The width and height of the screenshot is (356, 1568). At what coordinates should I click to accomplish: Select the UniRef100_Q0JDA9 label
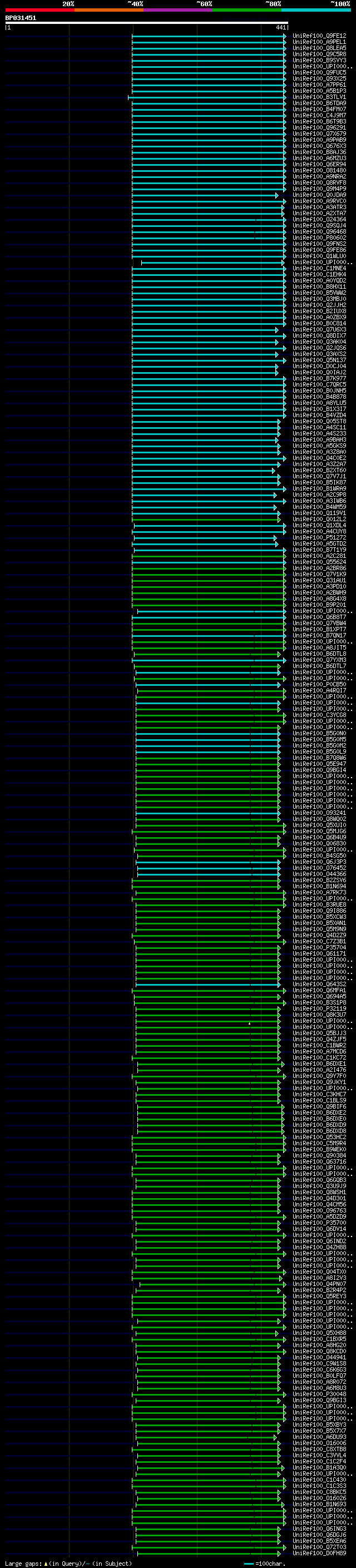point(319,195)
